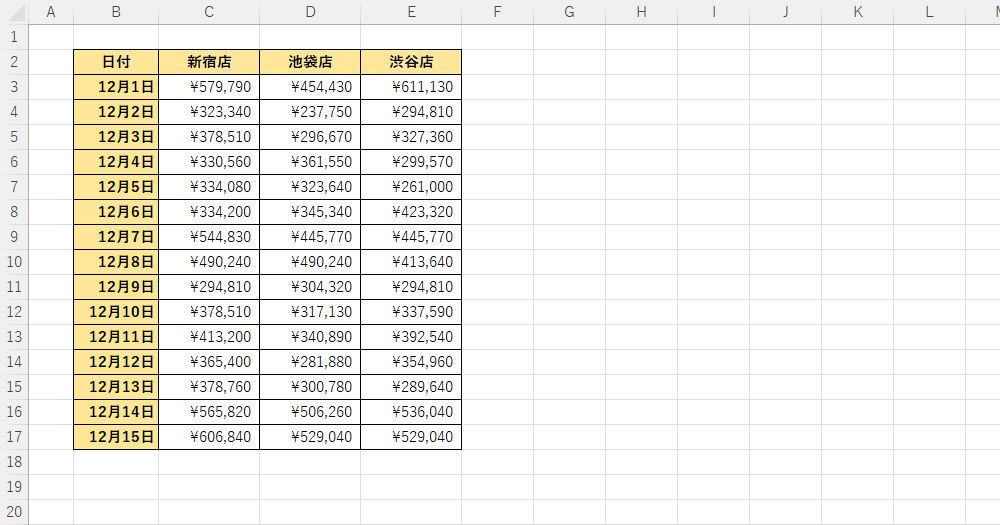Click the 12月15日 date cell
1000x525 pixels.
116,437
